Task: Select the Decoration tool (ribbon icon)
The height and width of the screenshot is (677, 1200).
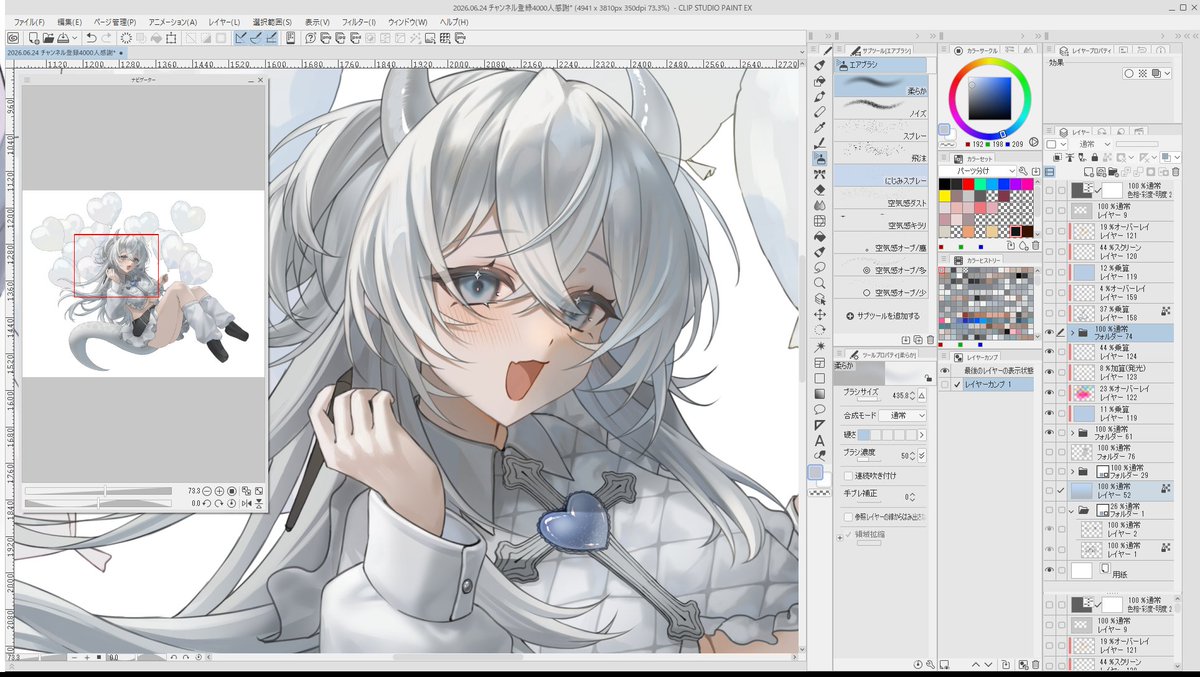Action: [820, 174]
